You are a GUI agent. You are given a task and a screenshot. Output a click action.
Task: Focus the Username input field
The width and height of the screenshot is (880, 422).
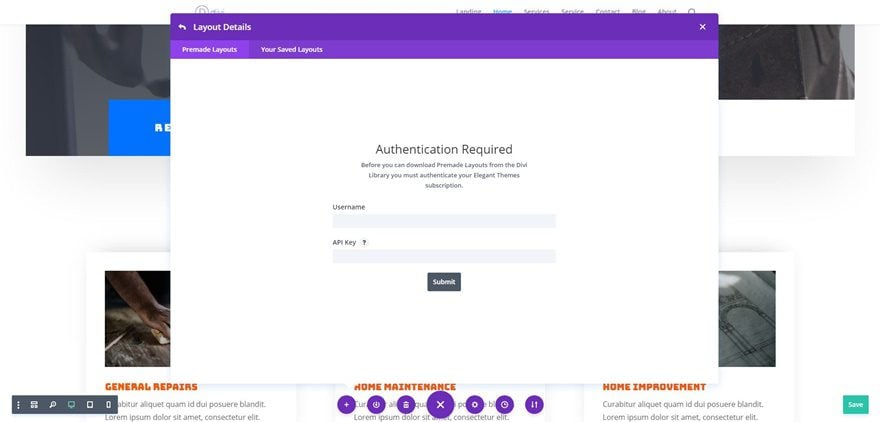coord(444,221)
